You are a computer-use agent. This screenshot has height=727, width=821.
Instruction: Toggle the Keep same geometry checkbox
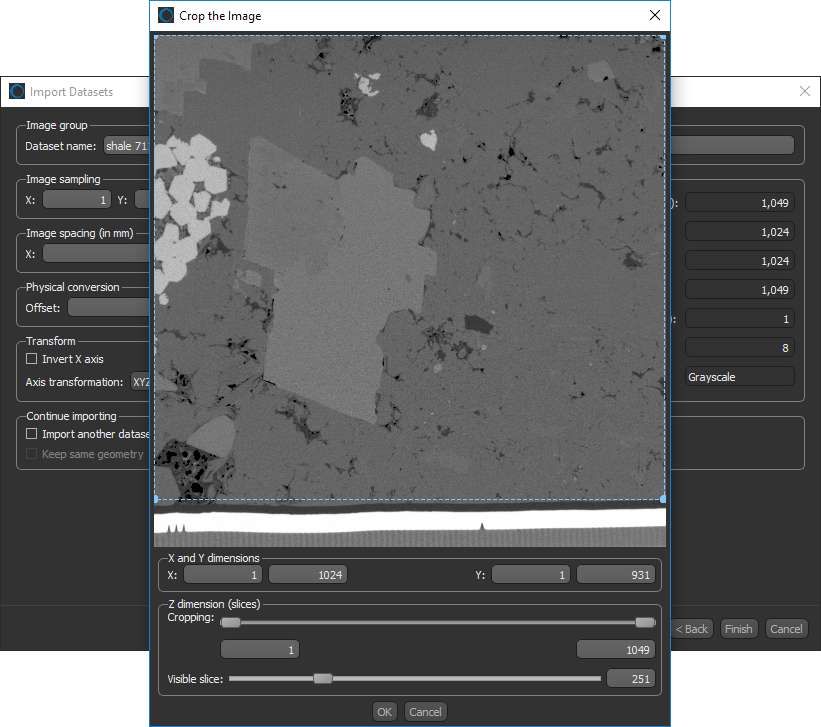point(32,454)
